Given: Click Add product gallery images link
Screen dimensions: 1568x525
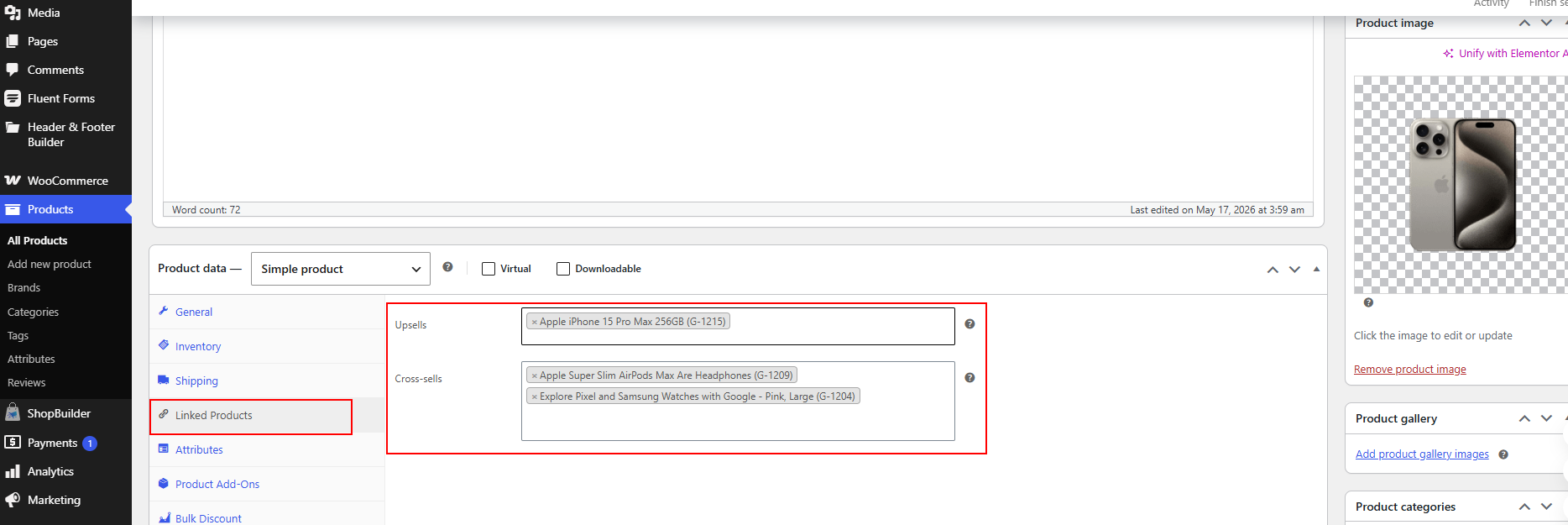Looking at the screenshot, I should click(1422, 454).
